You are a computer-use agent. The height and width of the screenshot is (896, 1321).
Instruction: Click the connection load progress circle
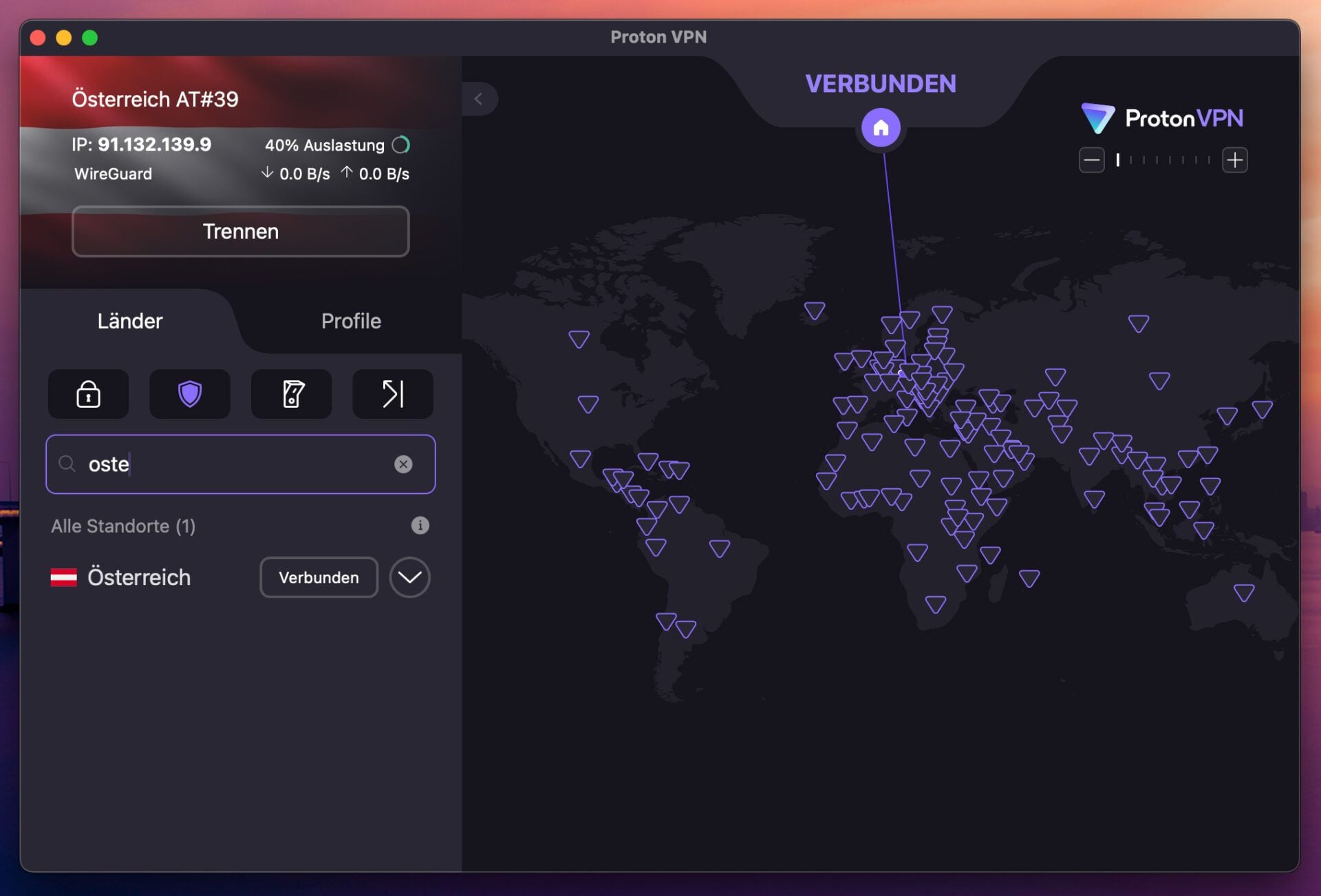401,144
